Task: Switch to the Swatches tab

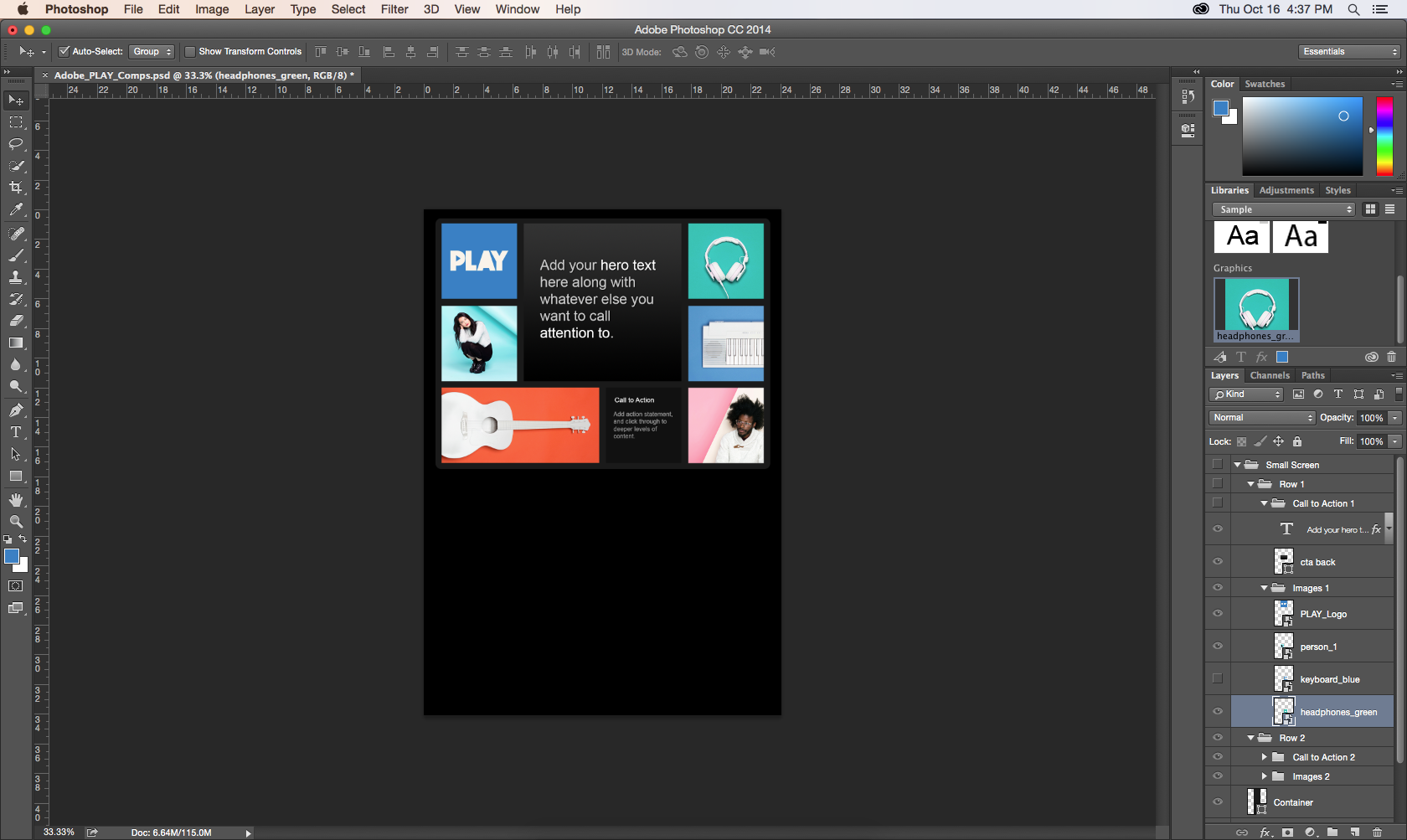Action: (x=1265, y=84)
